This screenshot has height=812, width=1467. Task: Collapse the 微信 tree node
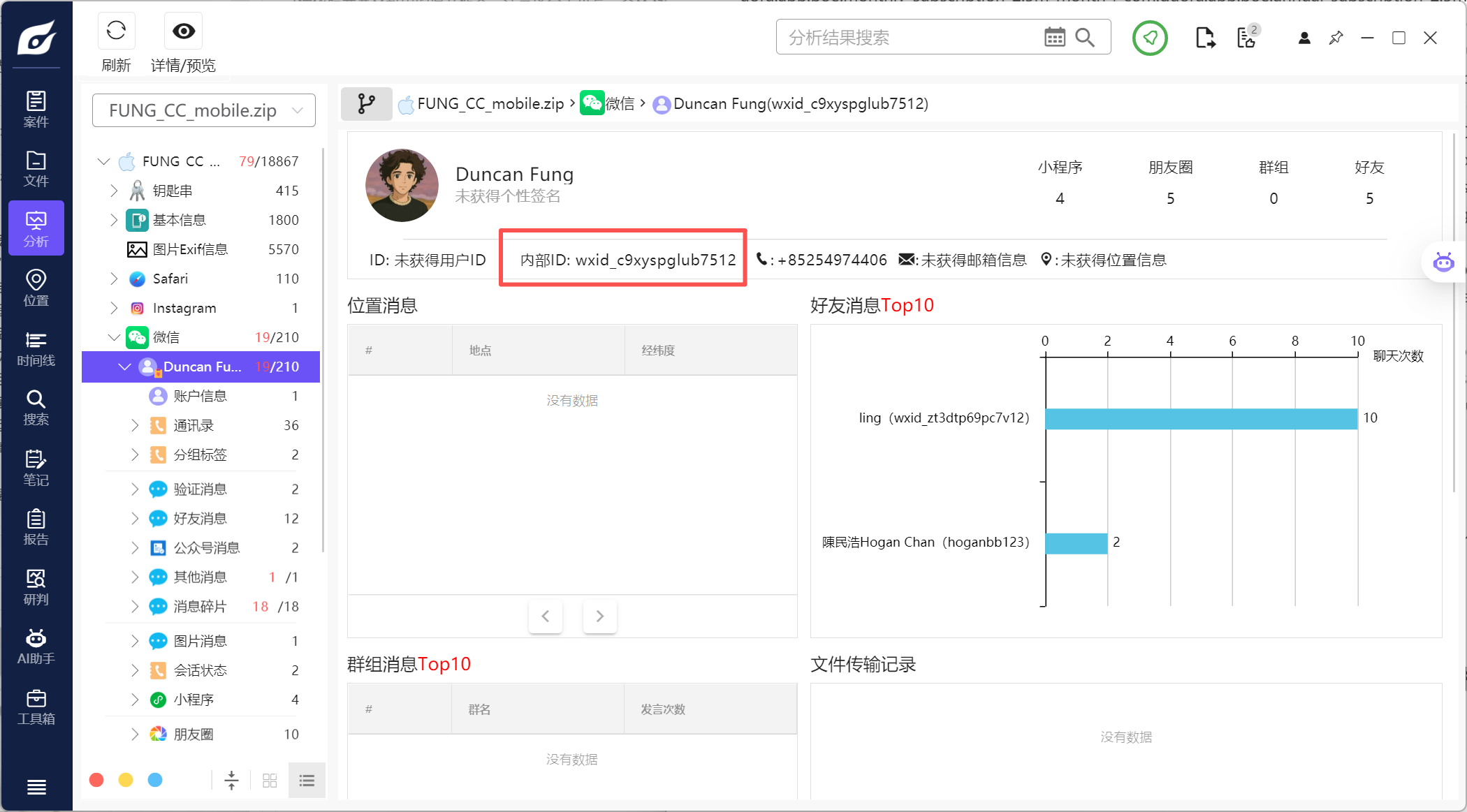click(x=114, y=337)
